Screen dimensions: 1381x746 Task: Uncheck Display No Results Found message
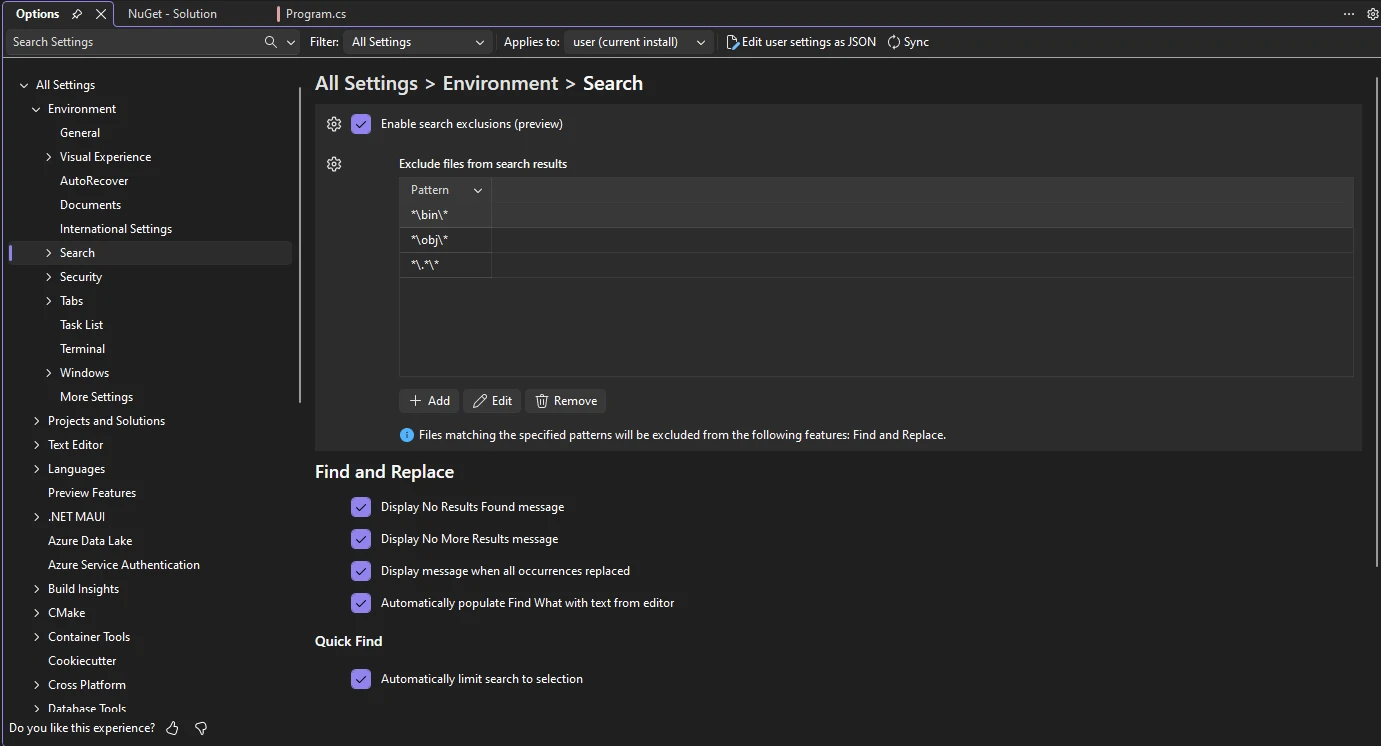361,507
